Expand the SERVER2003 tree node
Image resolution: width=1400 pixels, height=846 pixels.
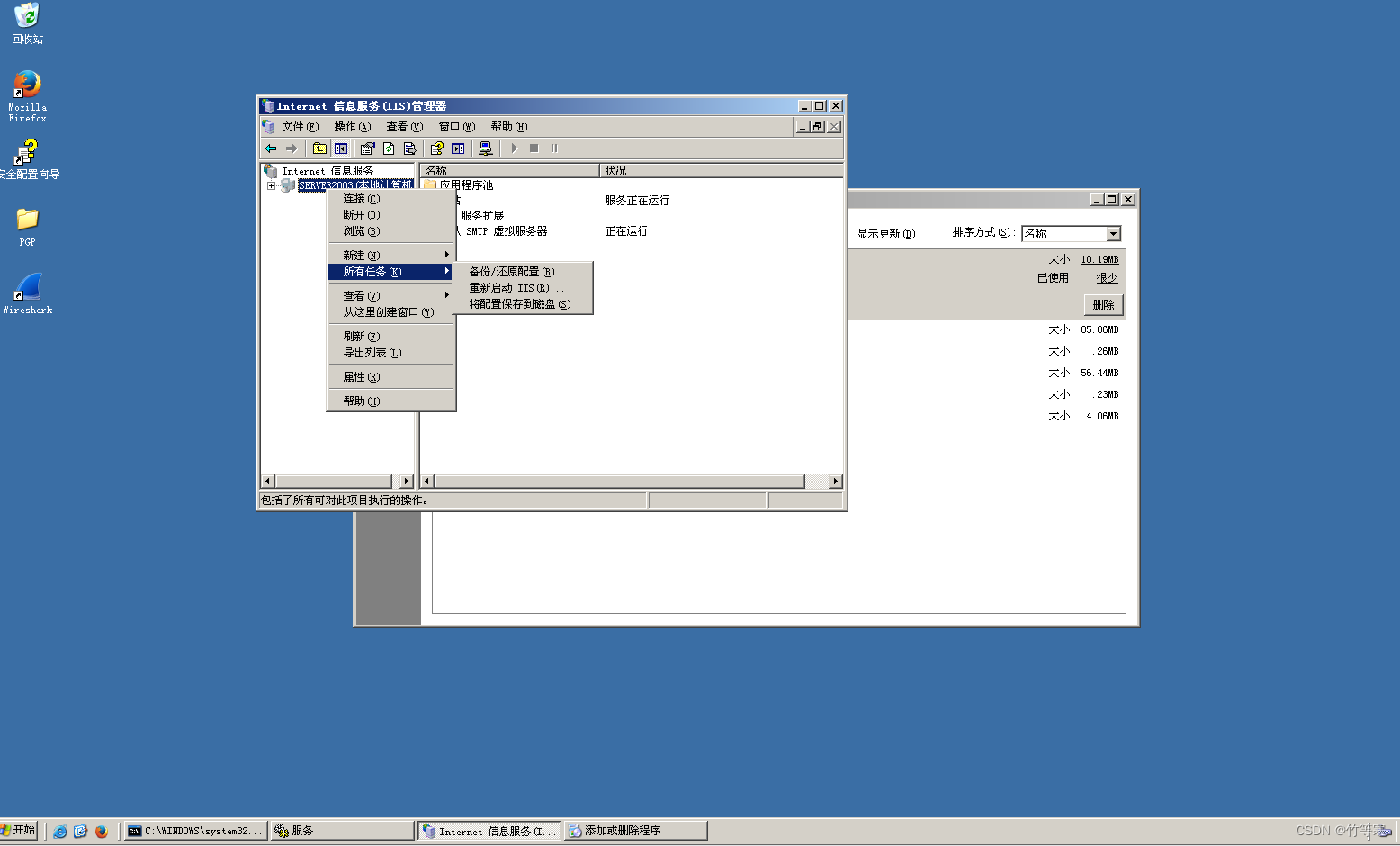271,186
